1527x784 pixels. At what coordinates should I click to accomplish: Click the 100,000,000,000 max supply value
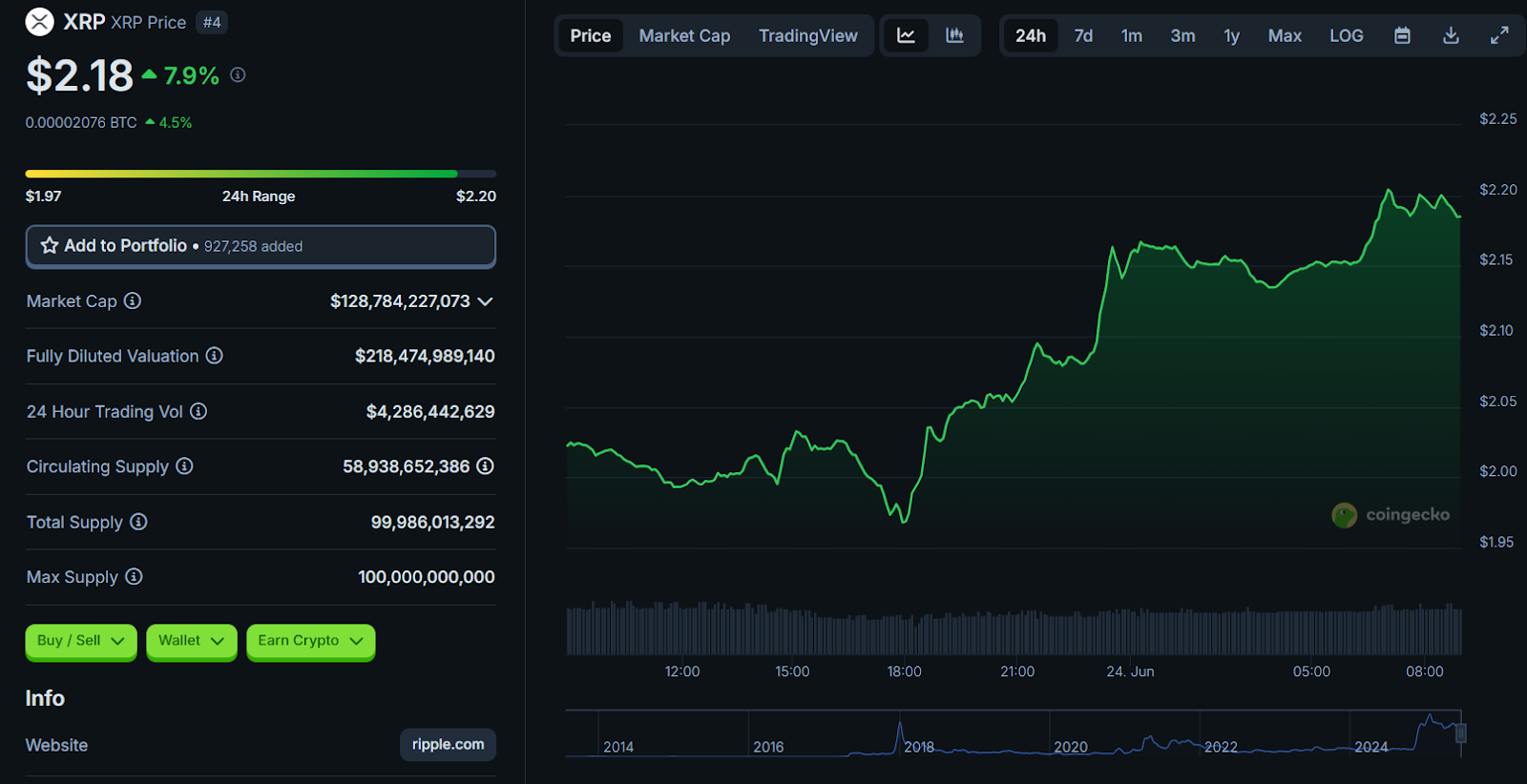coord(426,576)
